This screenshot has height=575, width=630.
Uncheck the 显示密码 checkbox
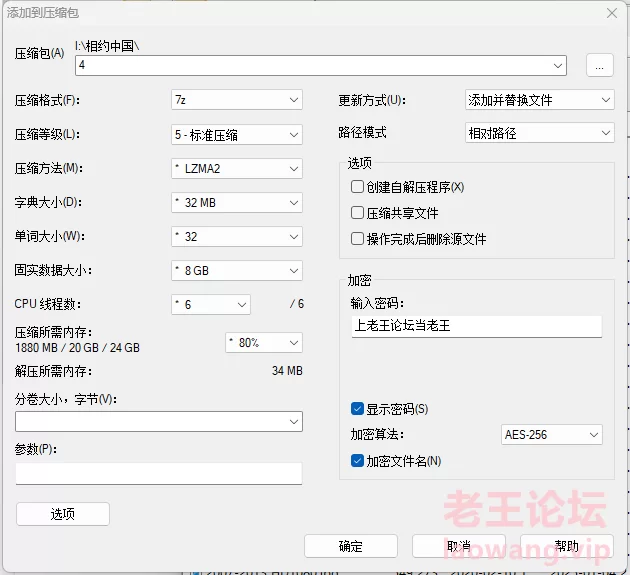click(x=357, y=409)
